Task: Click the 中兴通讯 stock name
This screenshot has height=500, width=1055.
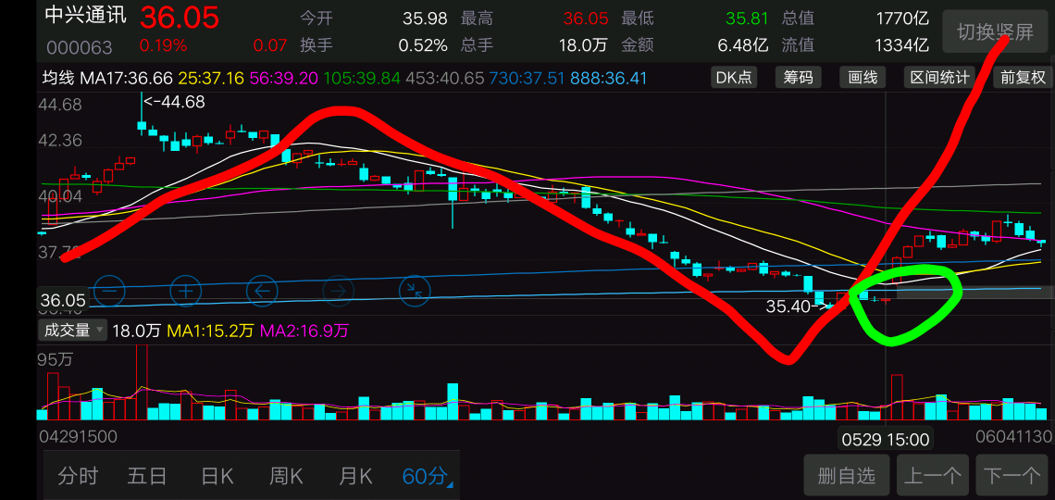Action: 87,17
